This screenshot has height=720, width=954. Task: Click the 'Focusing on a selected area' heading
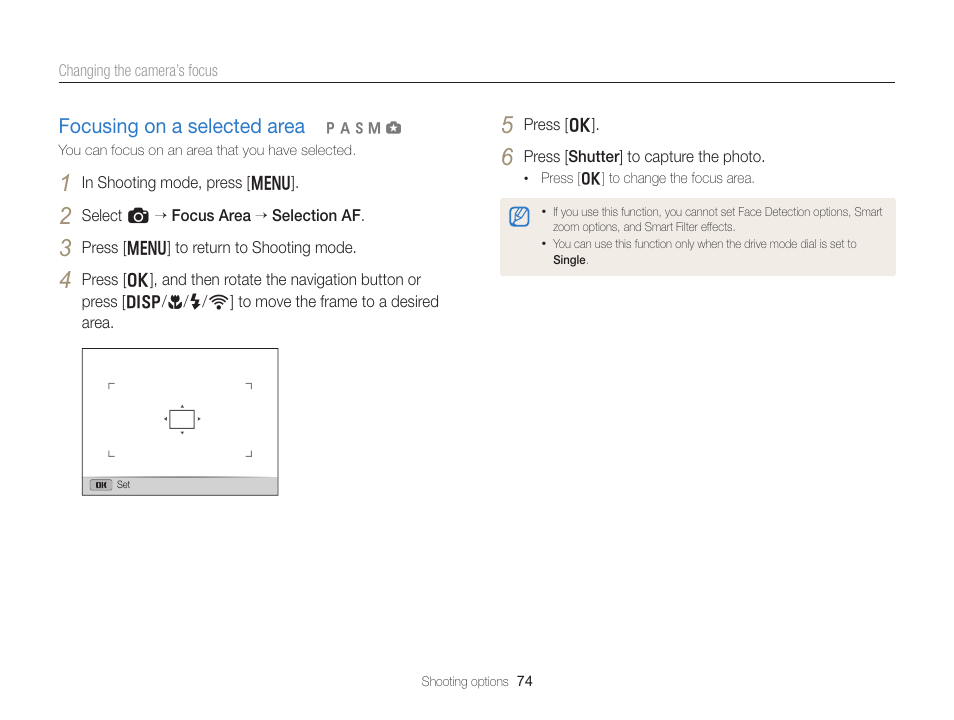(x=182, y=126)
